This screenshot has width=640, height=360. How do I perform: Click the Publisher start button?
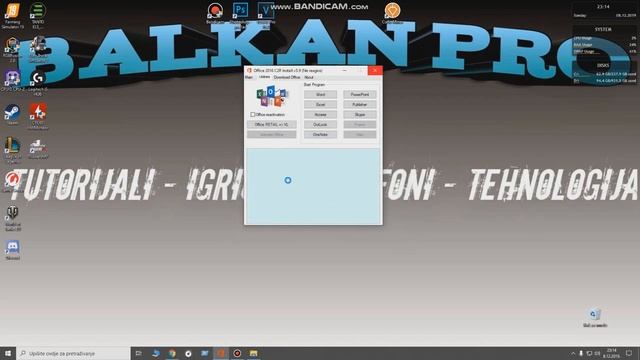tap(360, 104)
